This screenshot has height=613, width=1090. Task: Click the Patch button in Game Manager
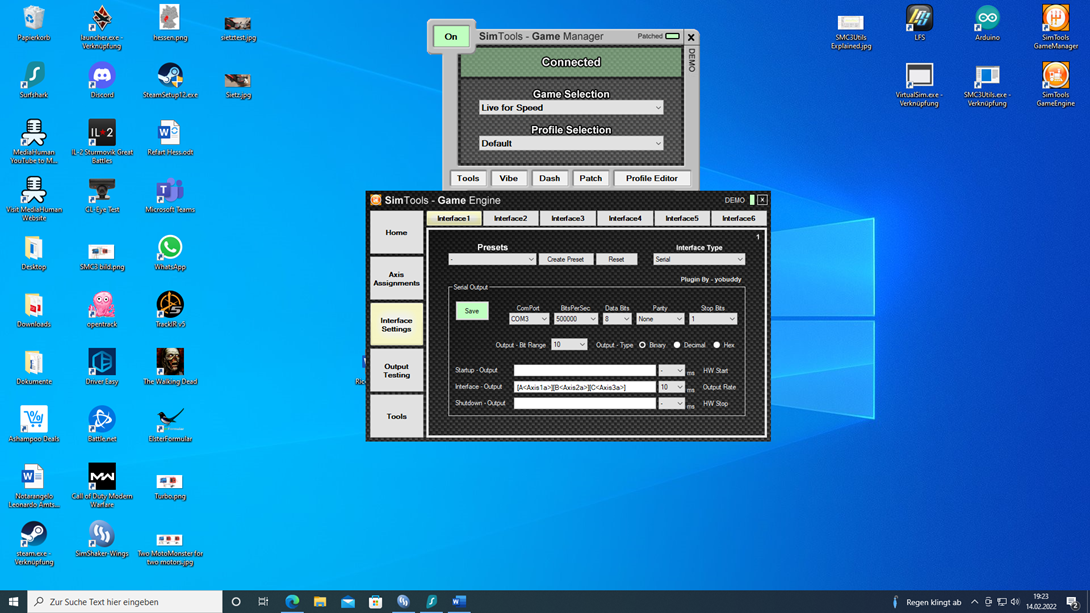coord(590,179)
